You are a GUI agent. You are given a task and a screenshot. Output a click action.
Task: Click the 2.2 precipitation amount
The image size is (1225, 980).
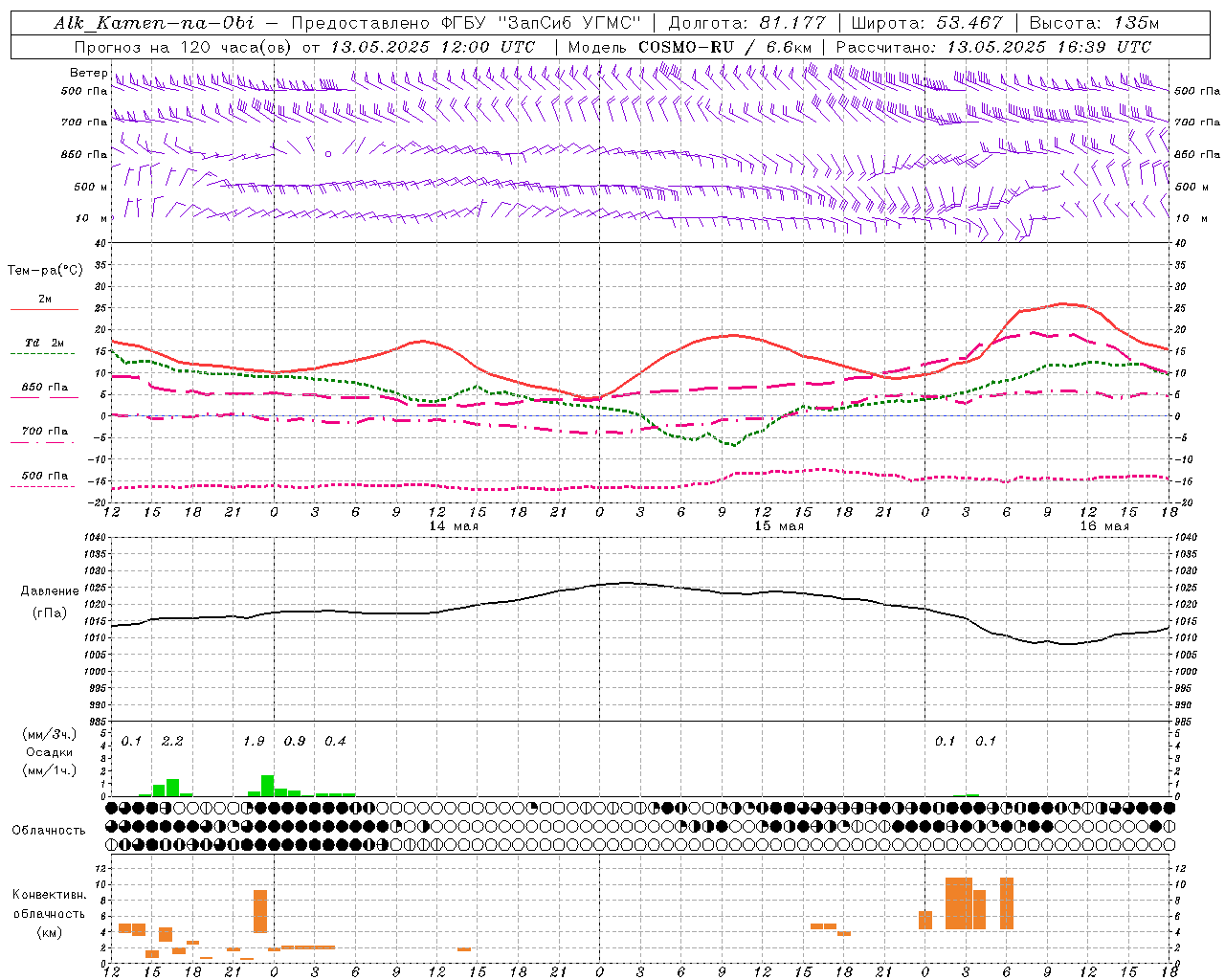coord(172,742)
